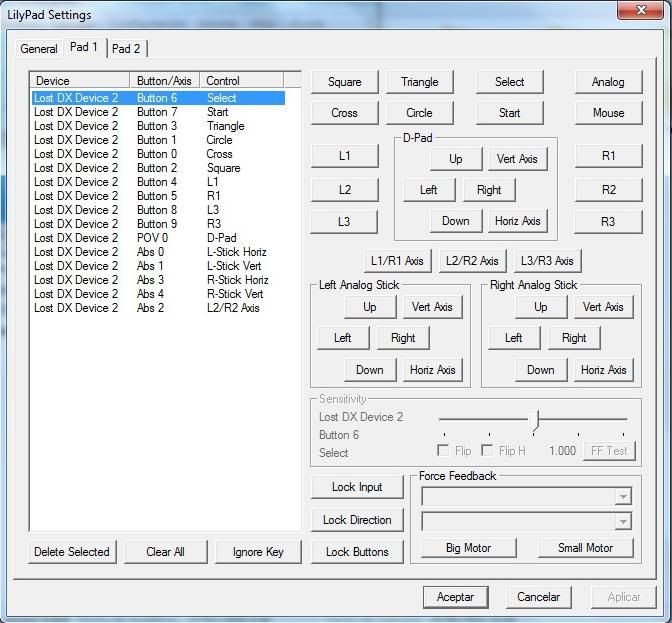
Task: Click the Ignore Key button
Action: [258, 552]
